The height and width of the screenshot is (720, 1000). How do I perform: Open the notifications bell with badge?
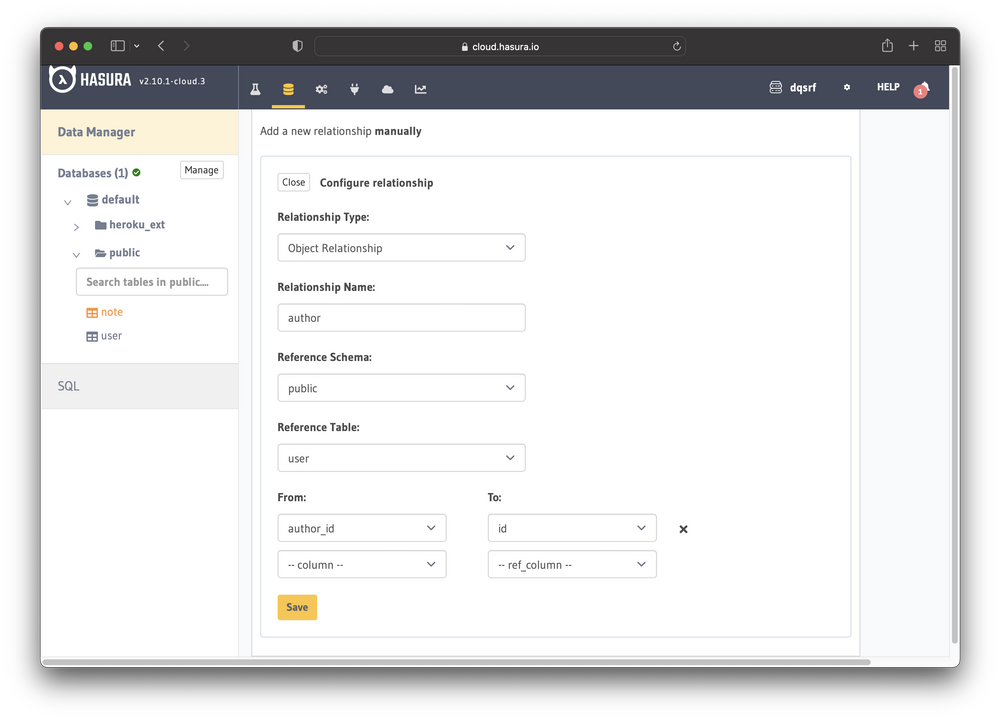(920, 89)
